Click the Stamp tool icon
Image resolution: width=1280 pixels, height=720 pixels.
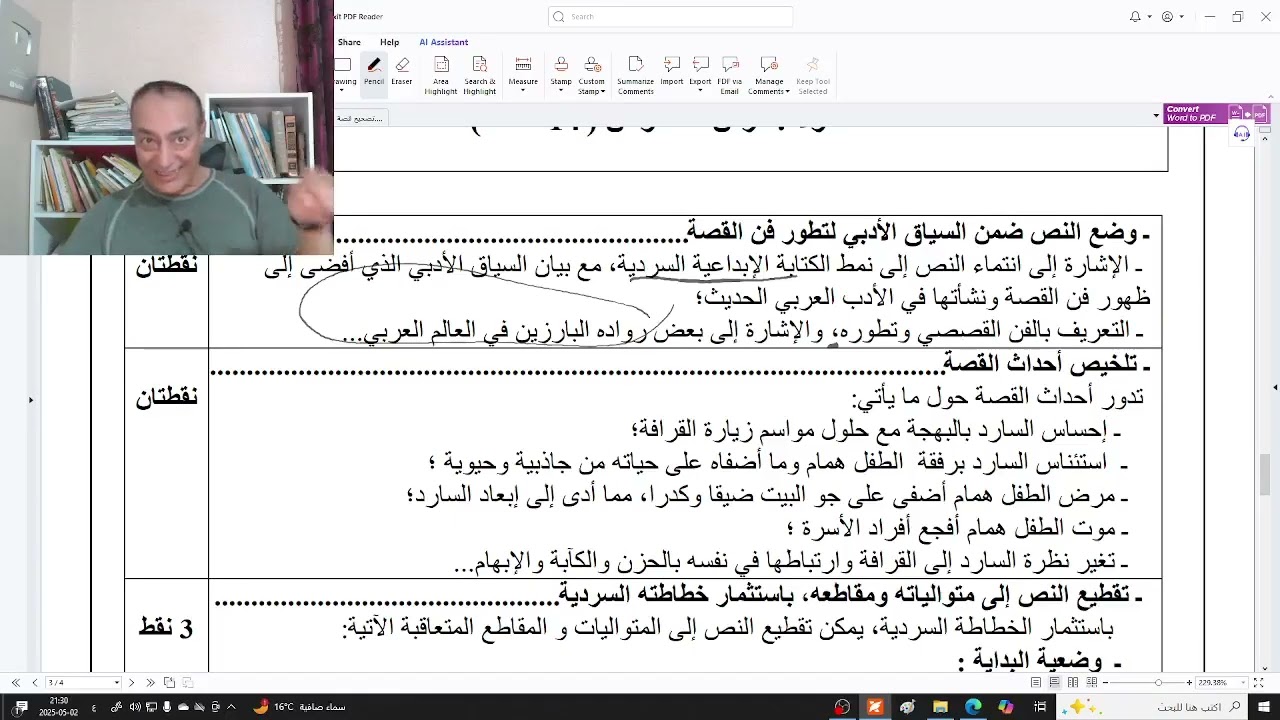pos(561,65)
